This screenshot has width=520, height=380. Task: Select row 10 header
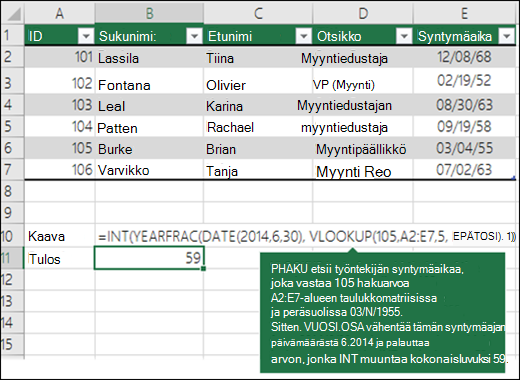pos(12,236)
